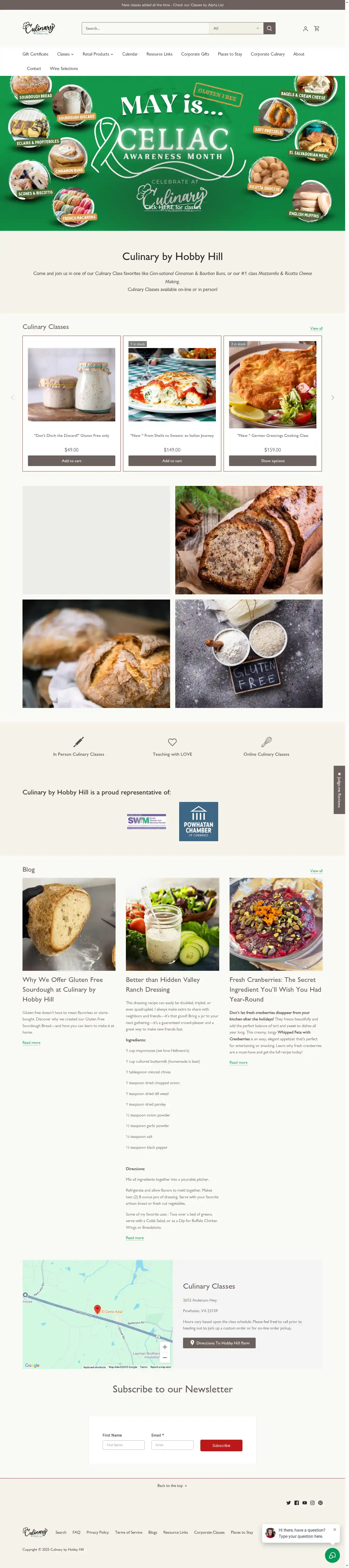This screenshot has height=1568, width=349.
Task: Click the search magnifier button
Action: (269, 29)
